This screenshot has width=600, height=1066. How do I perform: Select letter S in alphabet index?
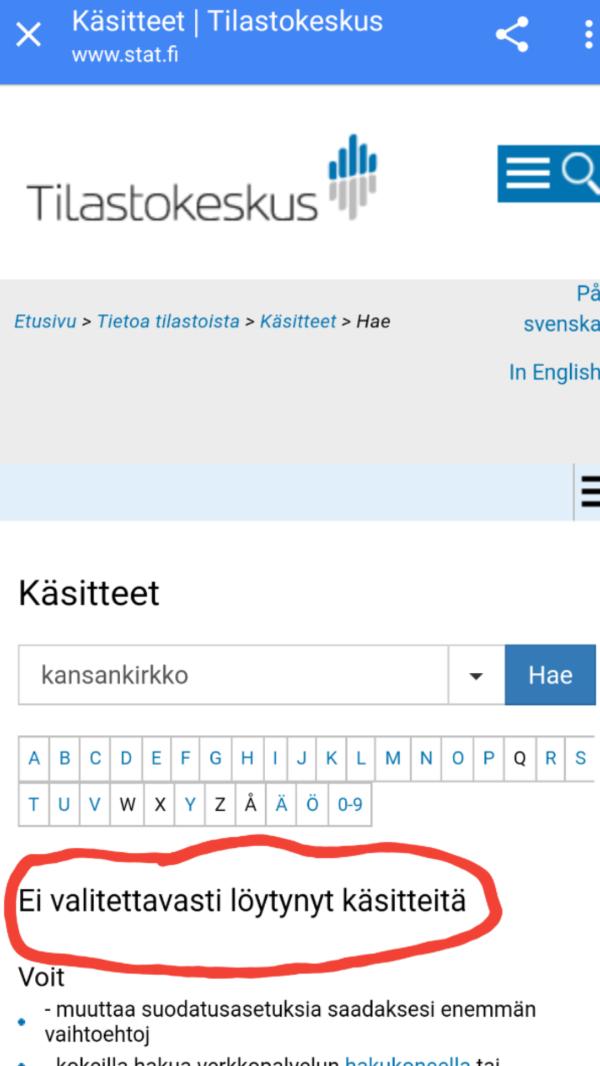580,758
